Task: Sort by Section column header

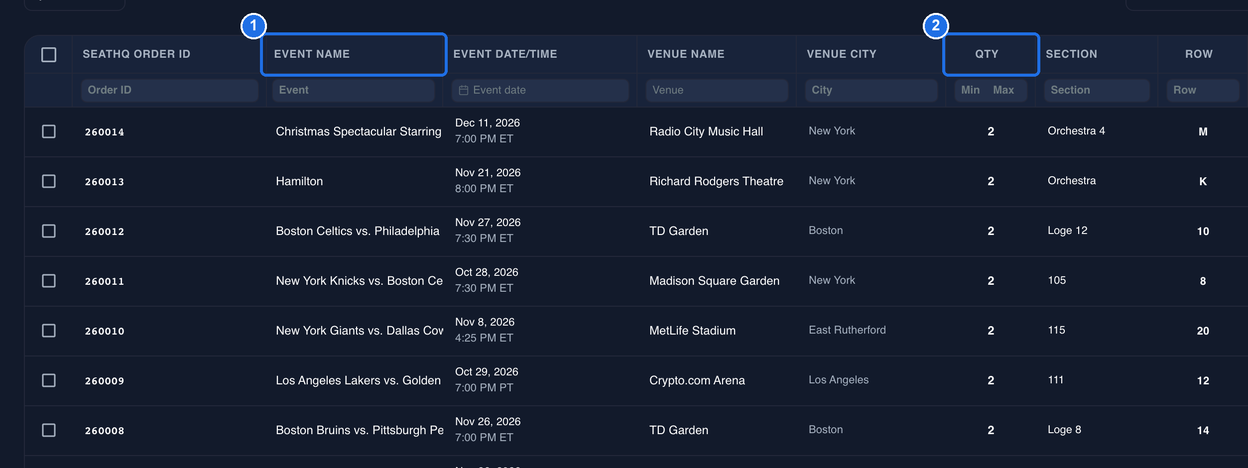Action: [1072, 54]
